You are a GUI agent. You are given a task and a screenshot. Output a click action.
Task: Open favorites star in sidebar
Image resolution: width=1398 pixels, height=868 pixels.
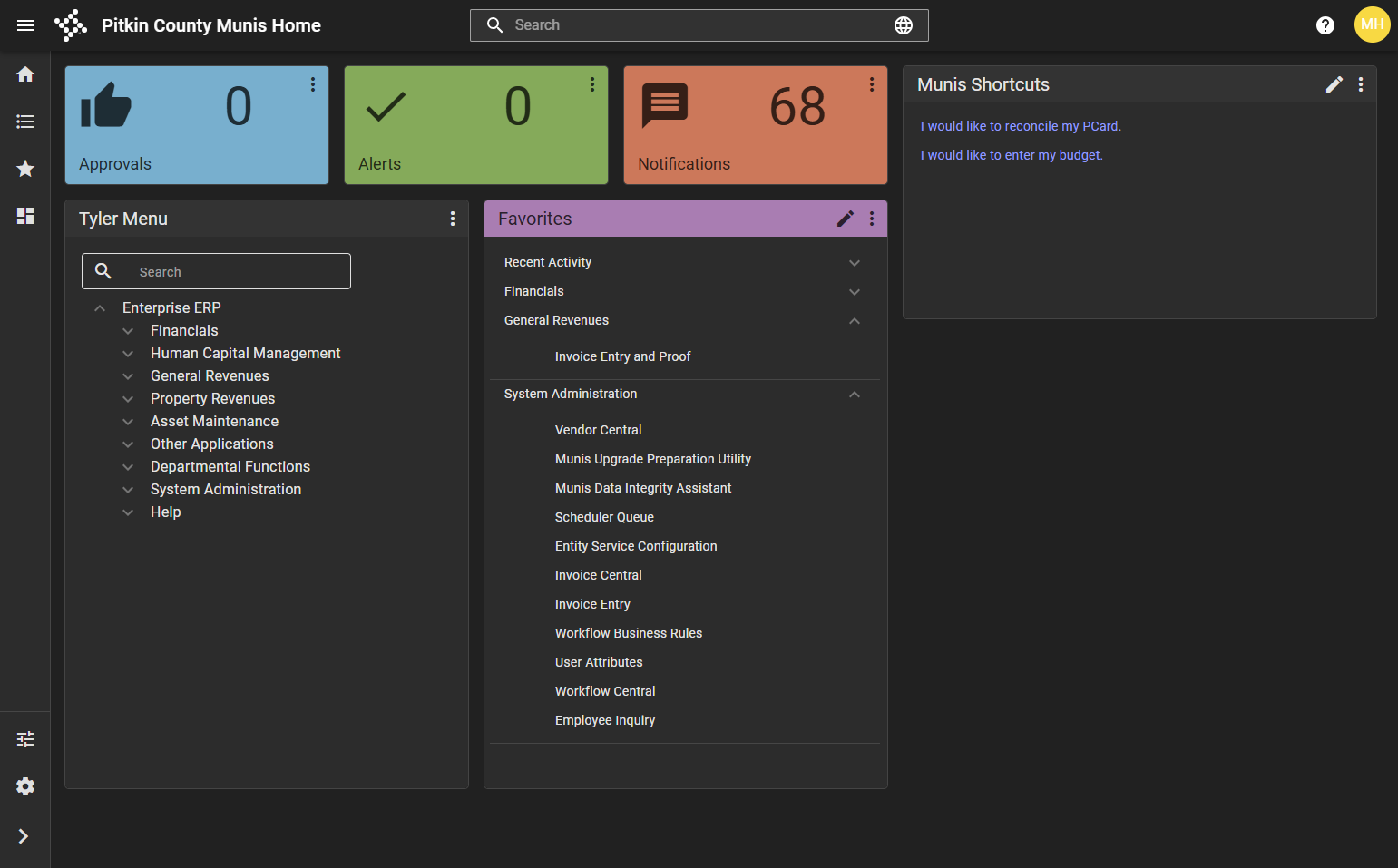[25, 169]
